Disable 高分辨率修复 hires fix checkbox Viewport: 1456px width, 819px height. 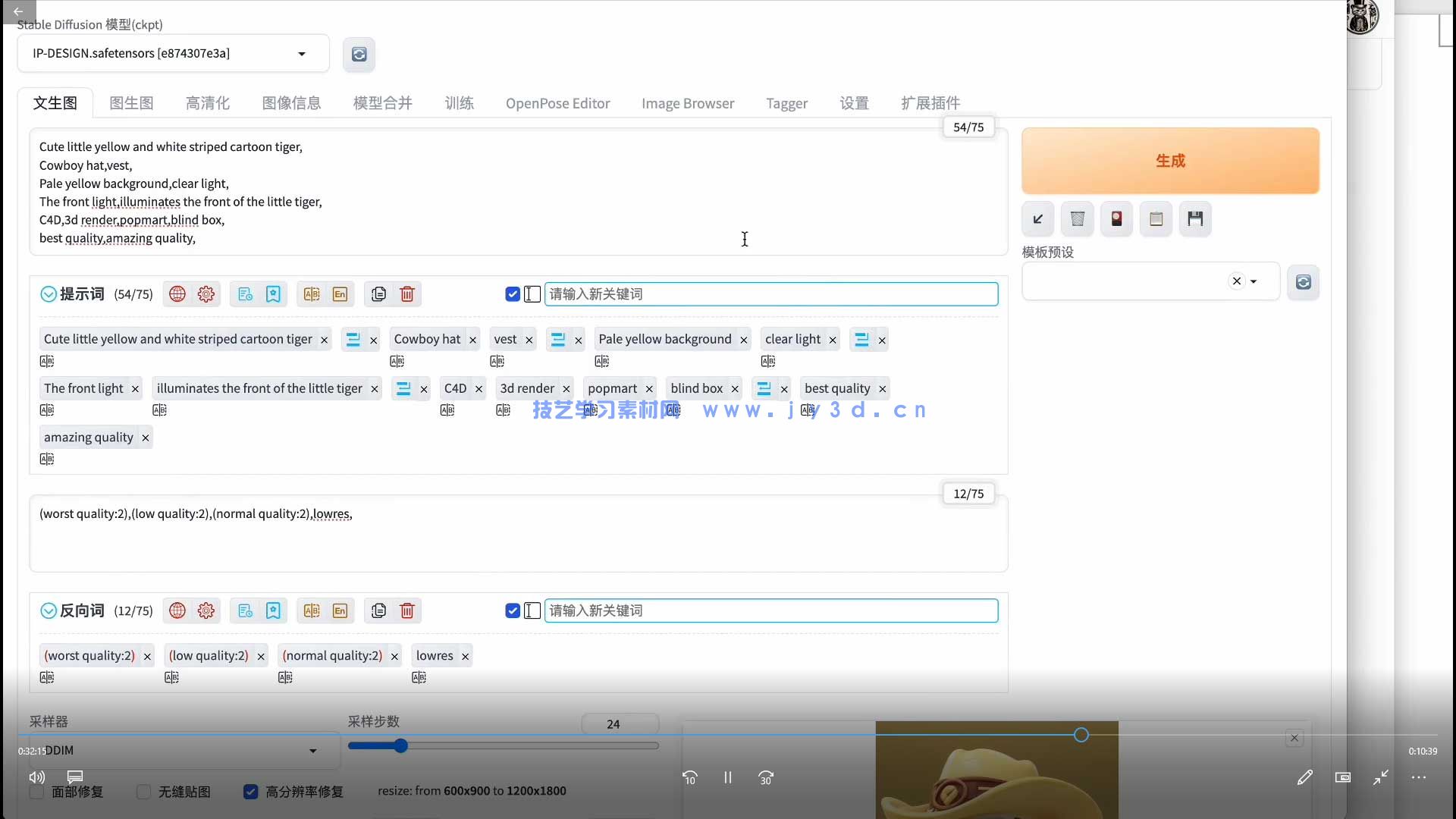[x=250, y=792]
